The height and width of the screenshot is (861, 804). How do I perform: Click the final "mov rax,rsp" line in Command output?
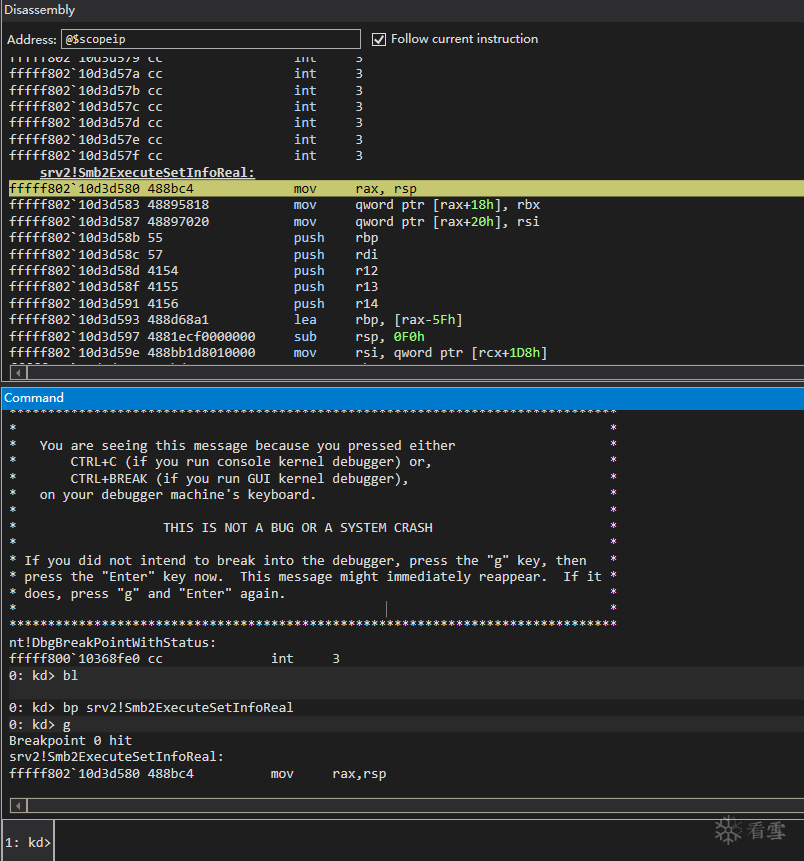pos(198,774)
